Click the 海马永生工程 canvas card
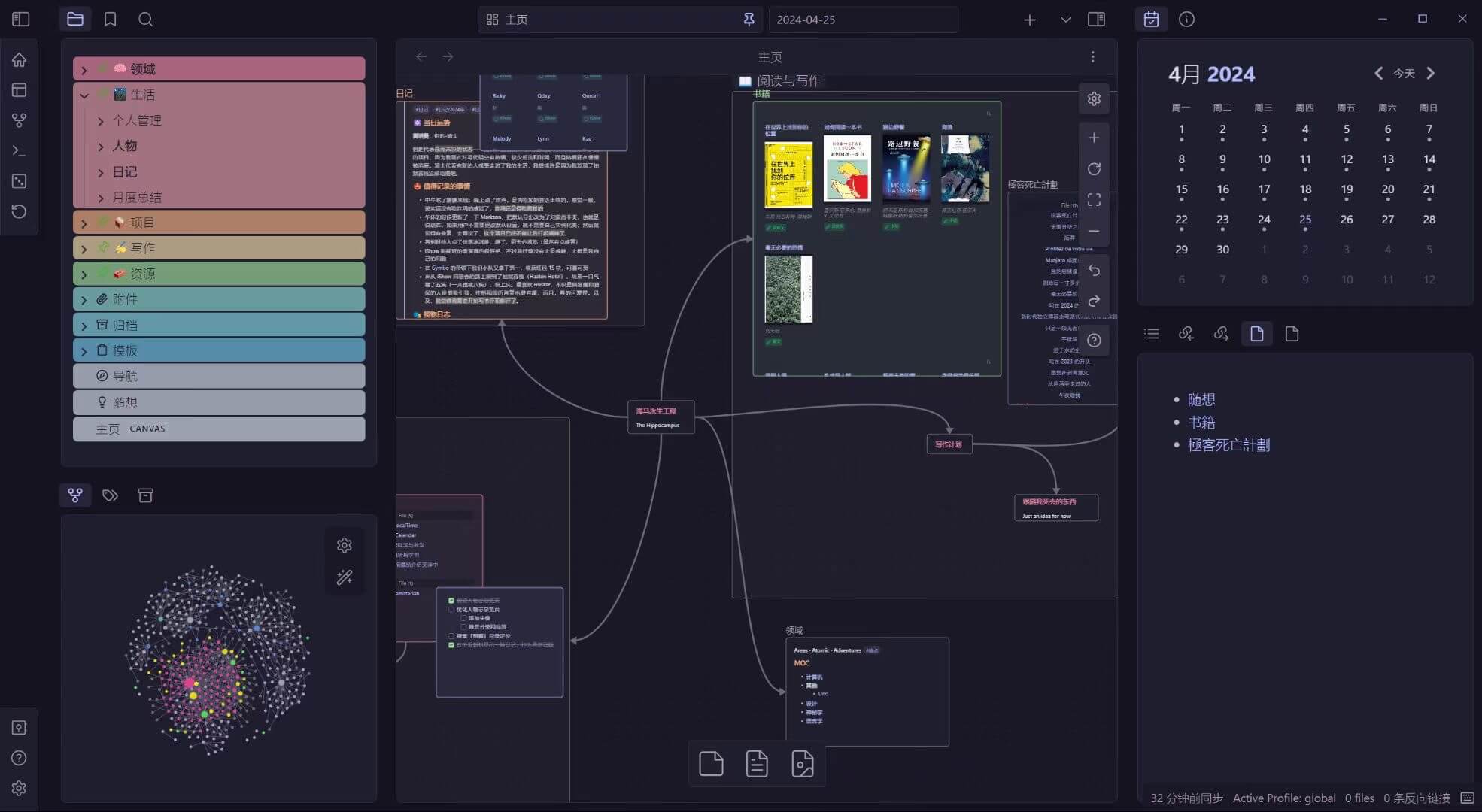Image resolution: width=1482 pixels, height=812 pixels. pos(661,417)
